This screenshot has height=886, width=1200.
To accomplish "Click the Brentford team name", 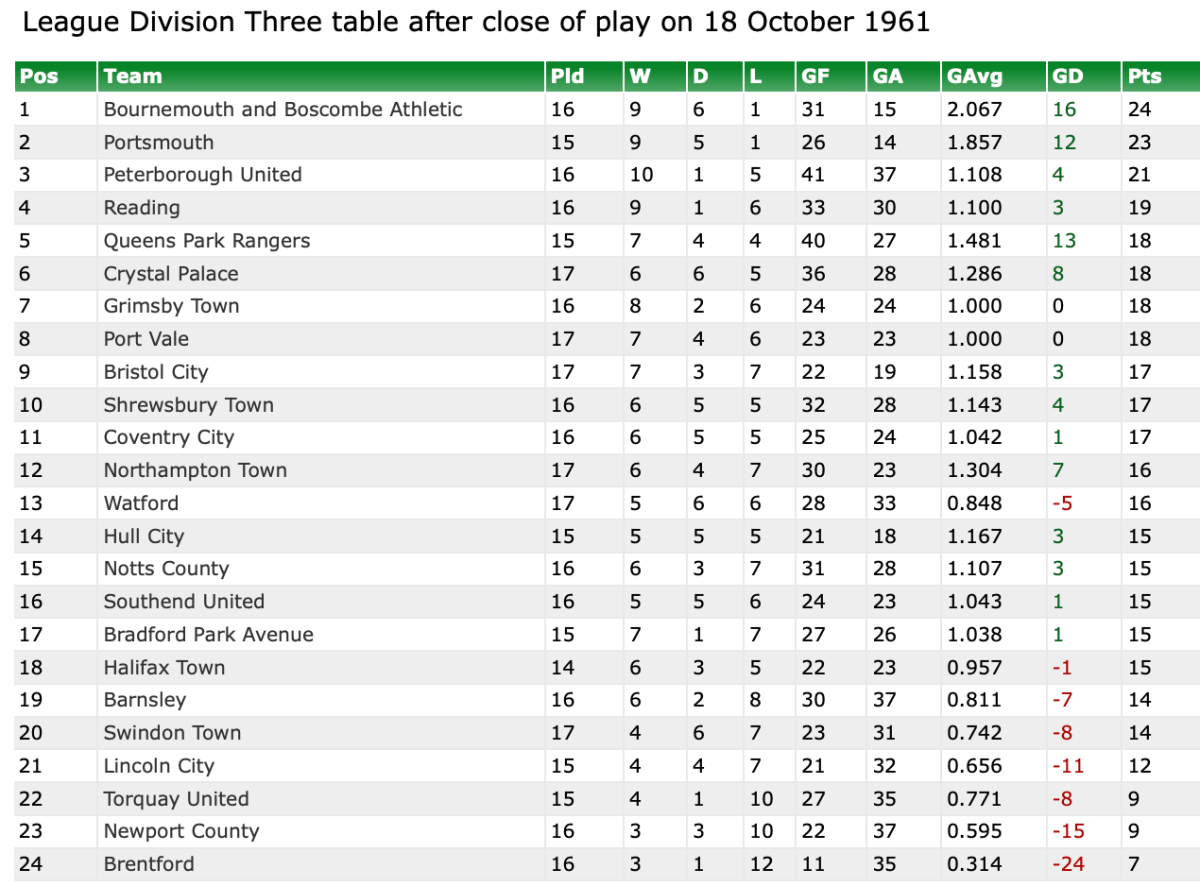I will [x=149, y=864].
